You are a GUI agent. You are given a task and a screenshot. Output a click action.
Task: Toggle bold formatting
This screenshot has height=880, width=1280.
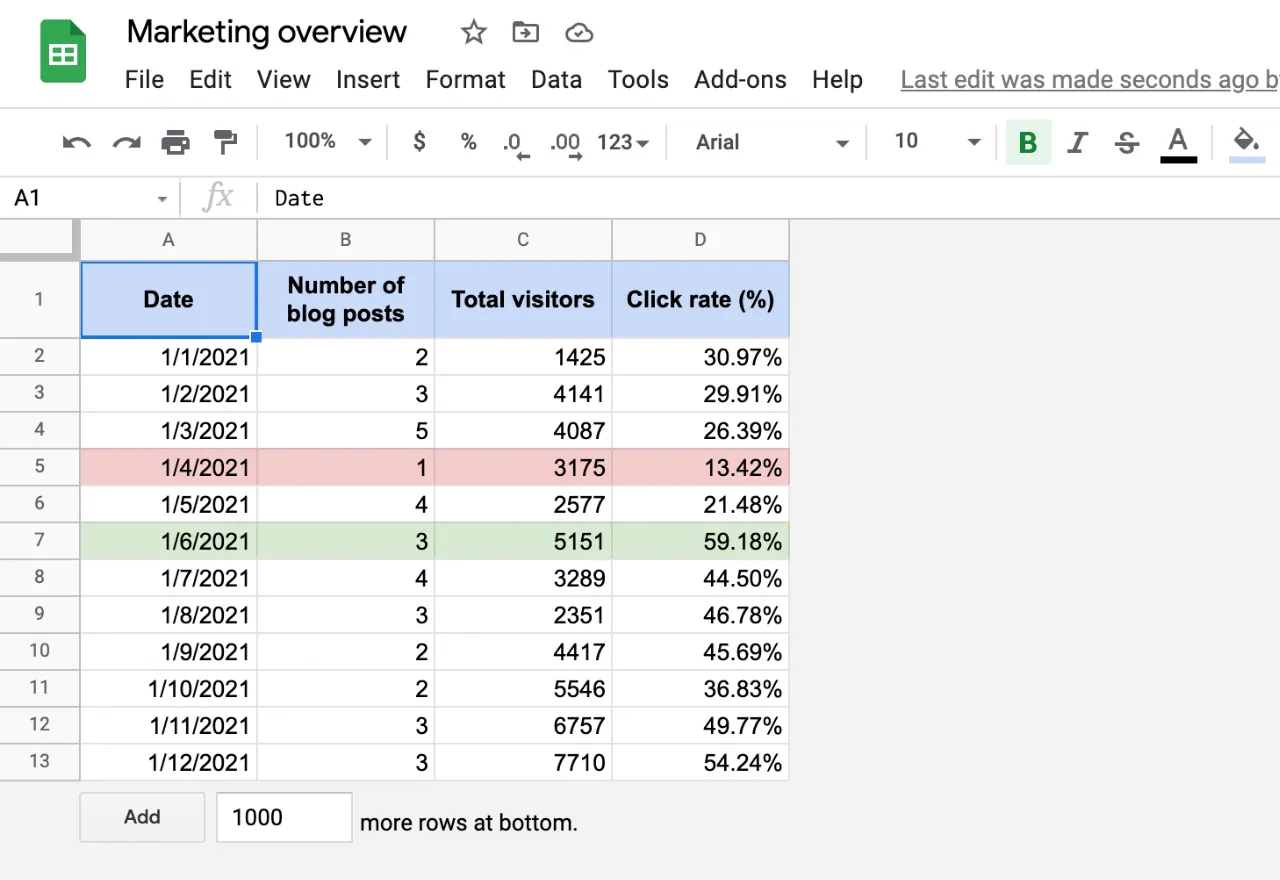tap(1028, 142)
